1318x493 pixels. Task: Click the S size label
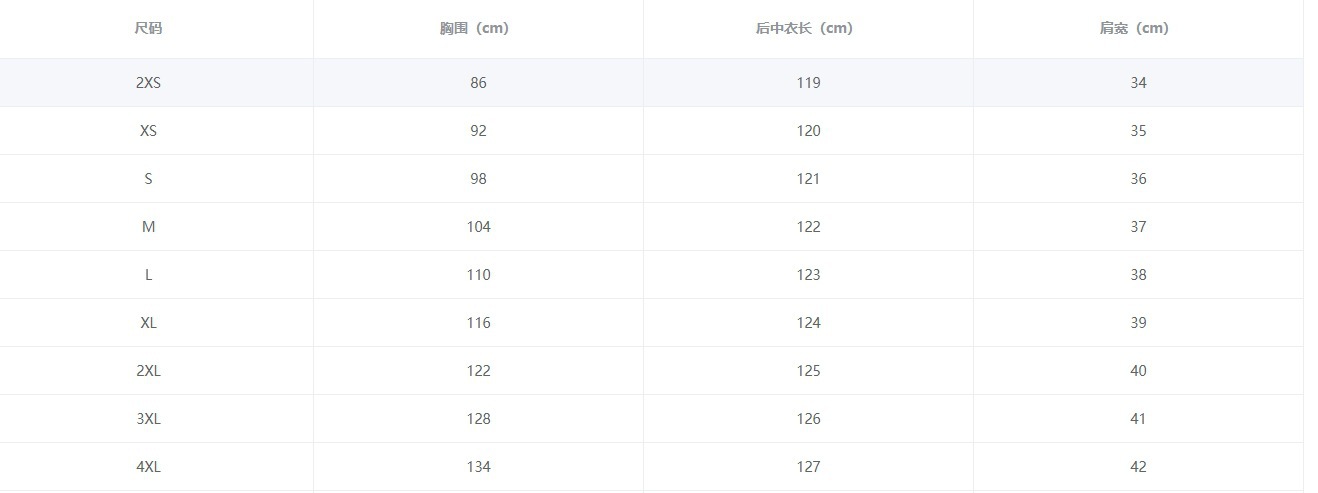(x=148, y=179)
